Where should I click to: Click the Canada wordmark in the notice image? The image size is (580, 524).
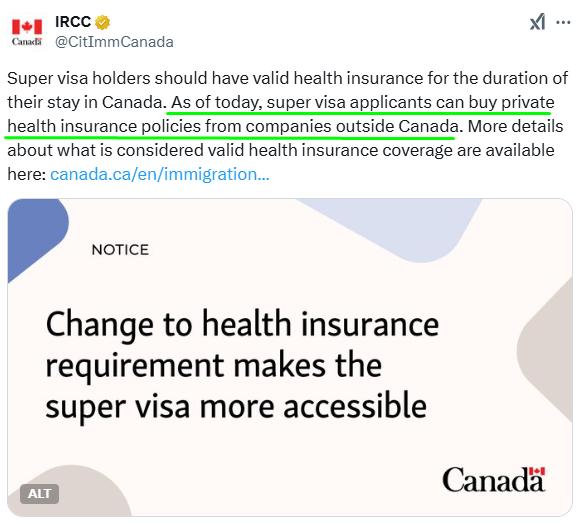pyautogui.click(x=493, y=479)
